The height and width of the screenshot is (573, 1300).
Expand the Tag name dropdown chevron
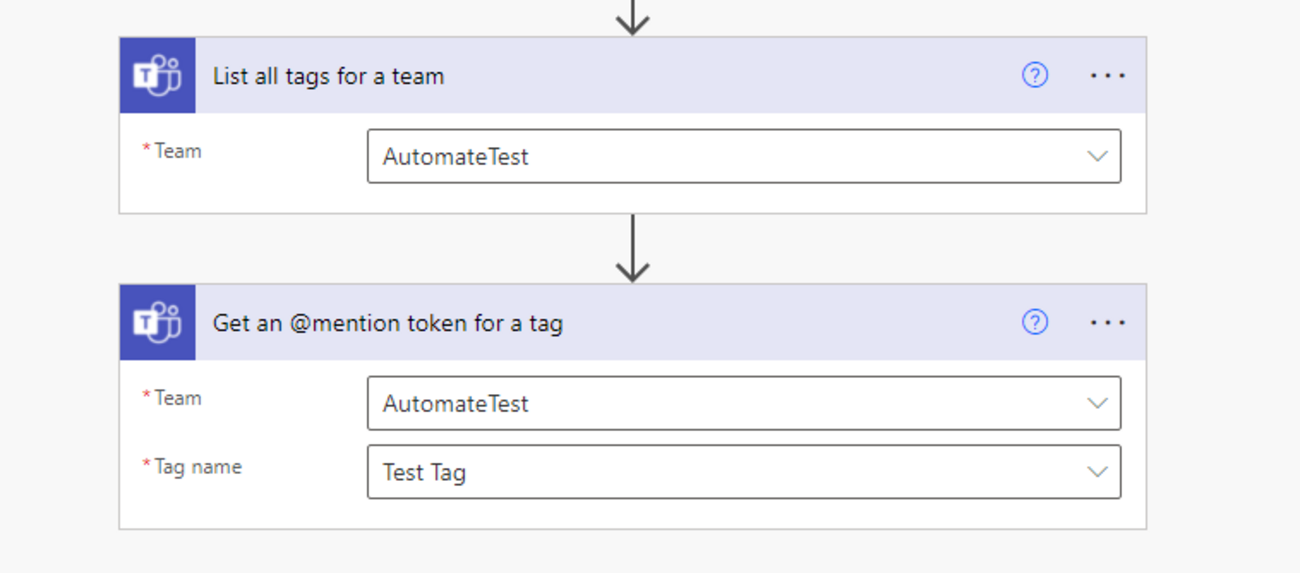click(x=1097, y=472)
